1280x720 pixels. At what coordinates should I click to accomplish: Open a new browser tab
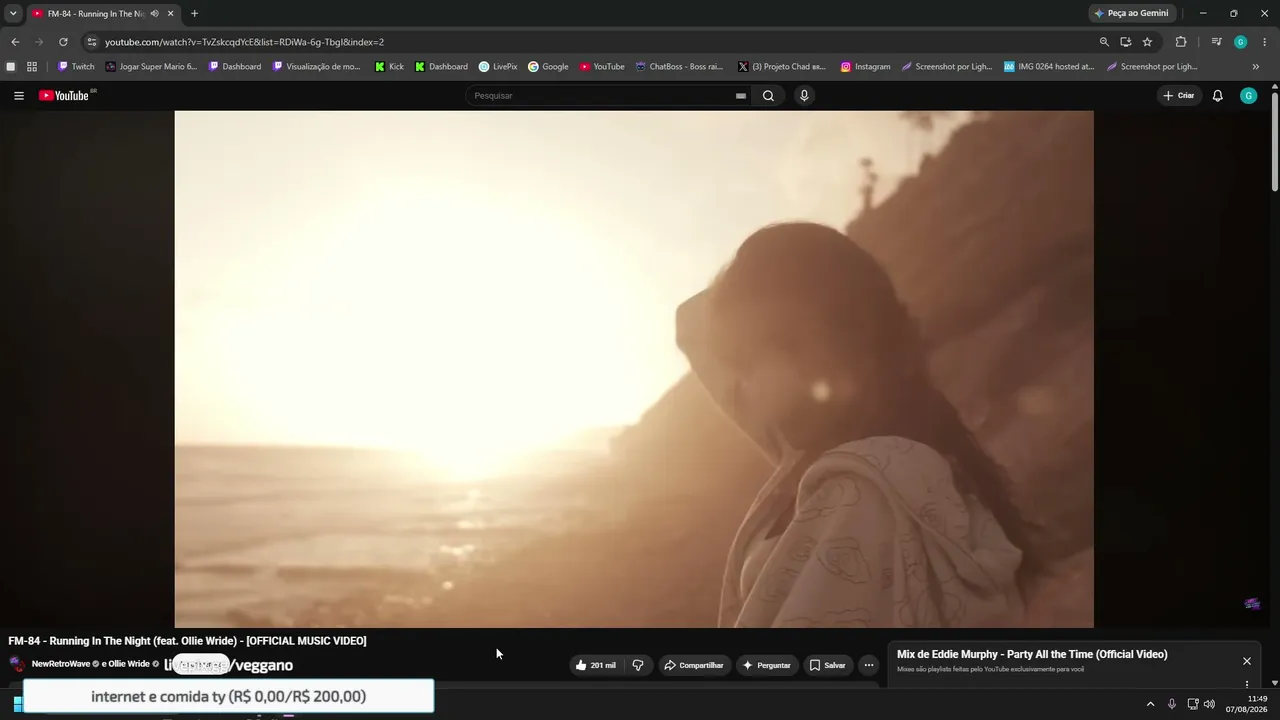pyautogui.click(x=194, y=14)
